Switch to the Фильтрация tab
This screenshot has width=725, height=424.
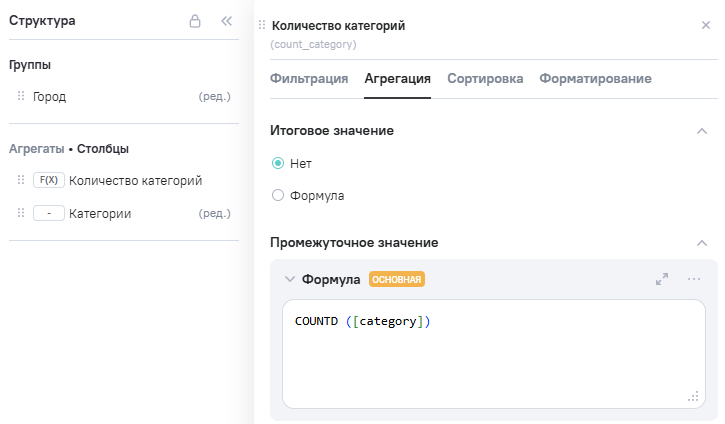(309, 79)
